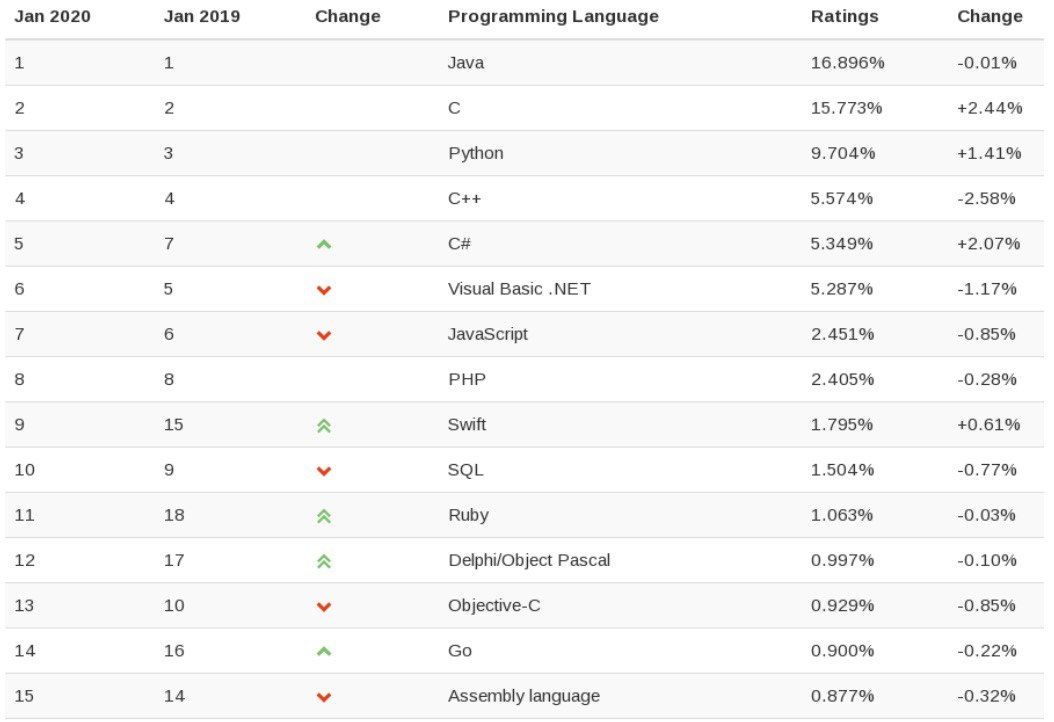Click the red down arrow beside Visual Basic .NET
This screenshot has height=722, width=1054.
(323, 290)
